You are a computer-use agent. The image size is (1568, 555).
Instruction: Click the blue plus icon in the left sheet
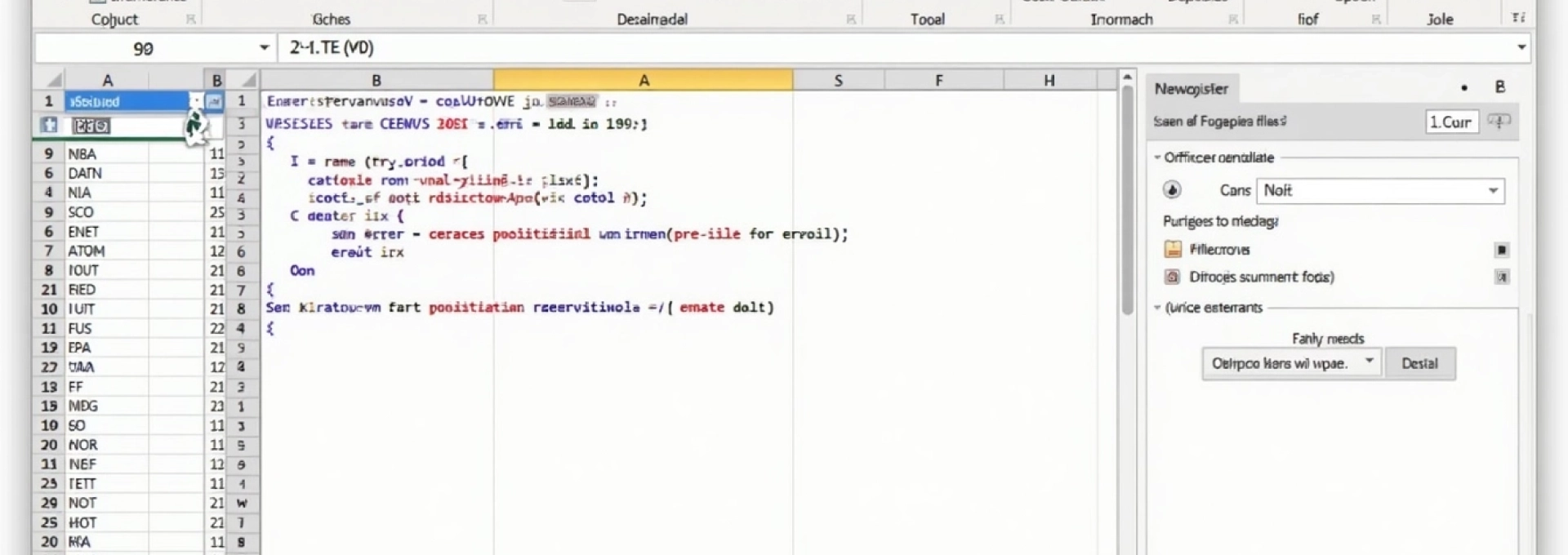click(x=49, y=125)
